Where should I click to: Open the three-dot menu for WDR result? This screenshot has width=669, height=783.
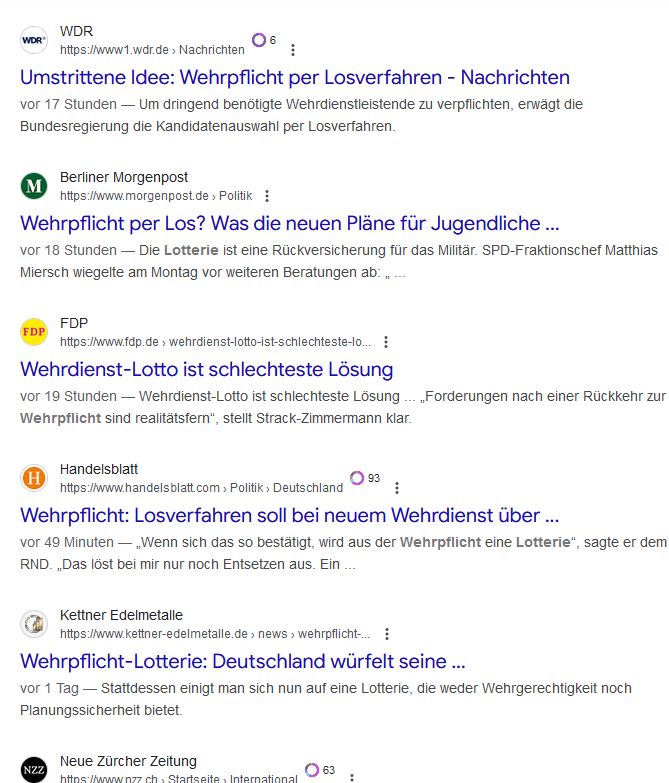[292, 50]
